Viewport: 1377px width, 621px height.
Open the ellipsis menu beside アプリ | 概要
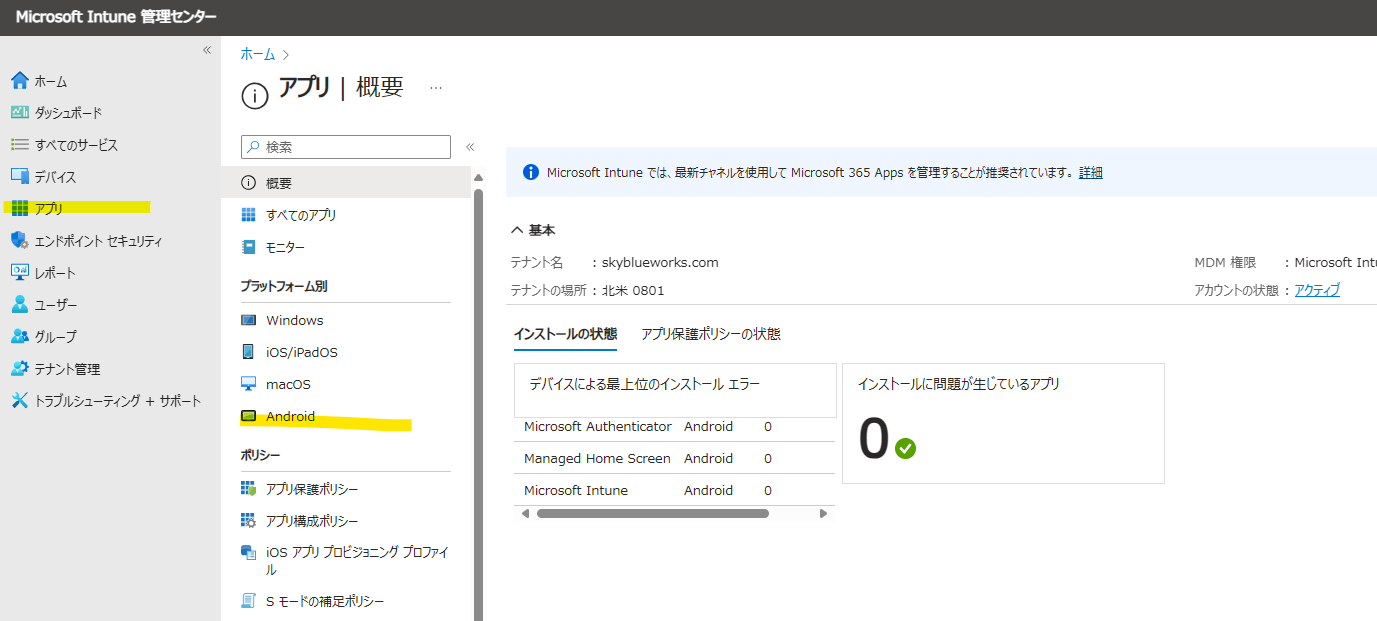[x=436, y=88]
